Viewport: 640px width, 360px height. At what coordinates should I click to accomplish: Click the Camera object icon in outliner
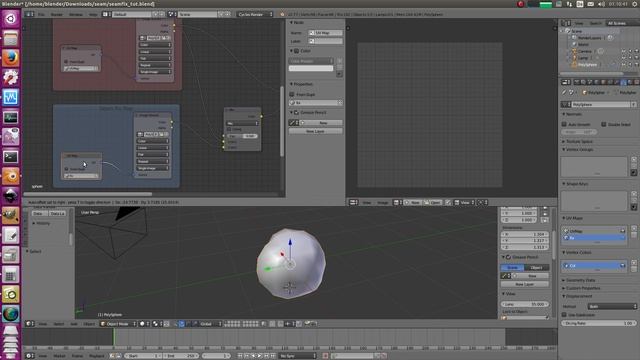pyautogui.click(x=574, y=51)
